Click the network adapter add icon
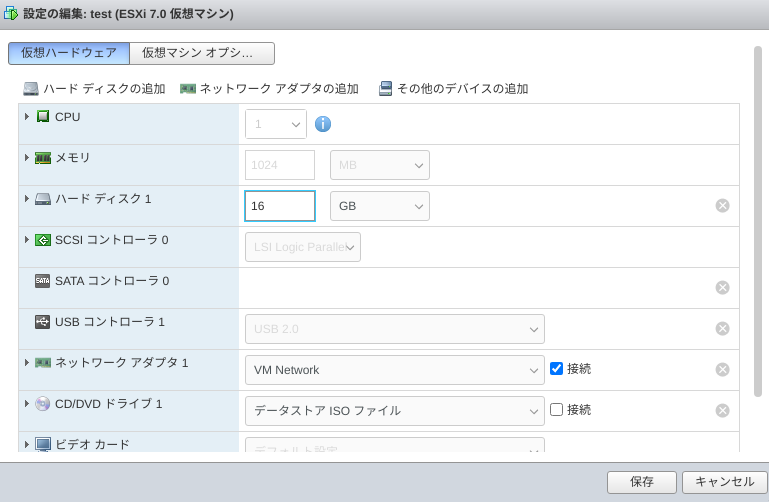Viewport: 769px width, 502px height. [188, 89]
